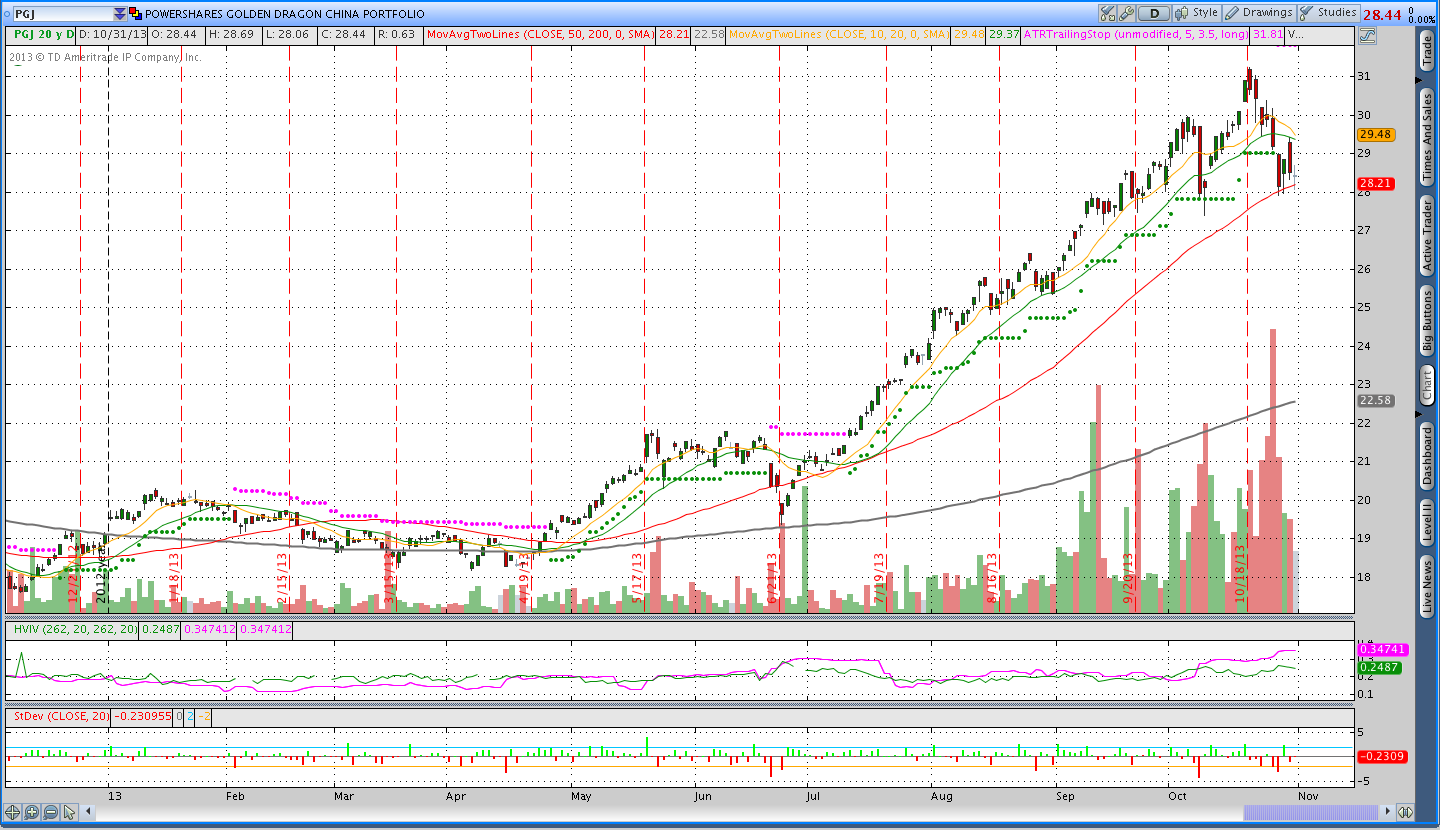Click MovAvgTwoLines 10, 20 study label
The width and height of the screenshot is (1440, 830).
pyautogui.click(x=838, y=34)
